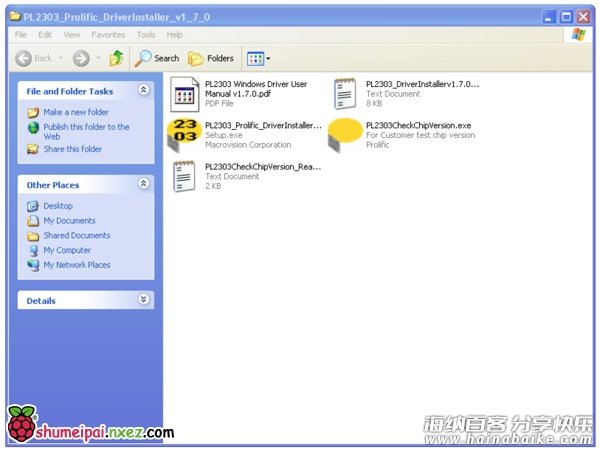Open the Favorites menu
The height and width of the screenshot is (450, 600).
click(x=108, y=35)
